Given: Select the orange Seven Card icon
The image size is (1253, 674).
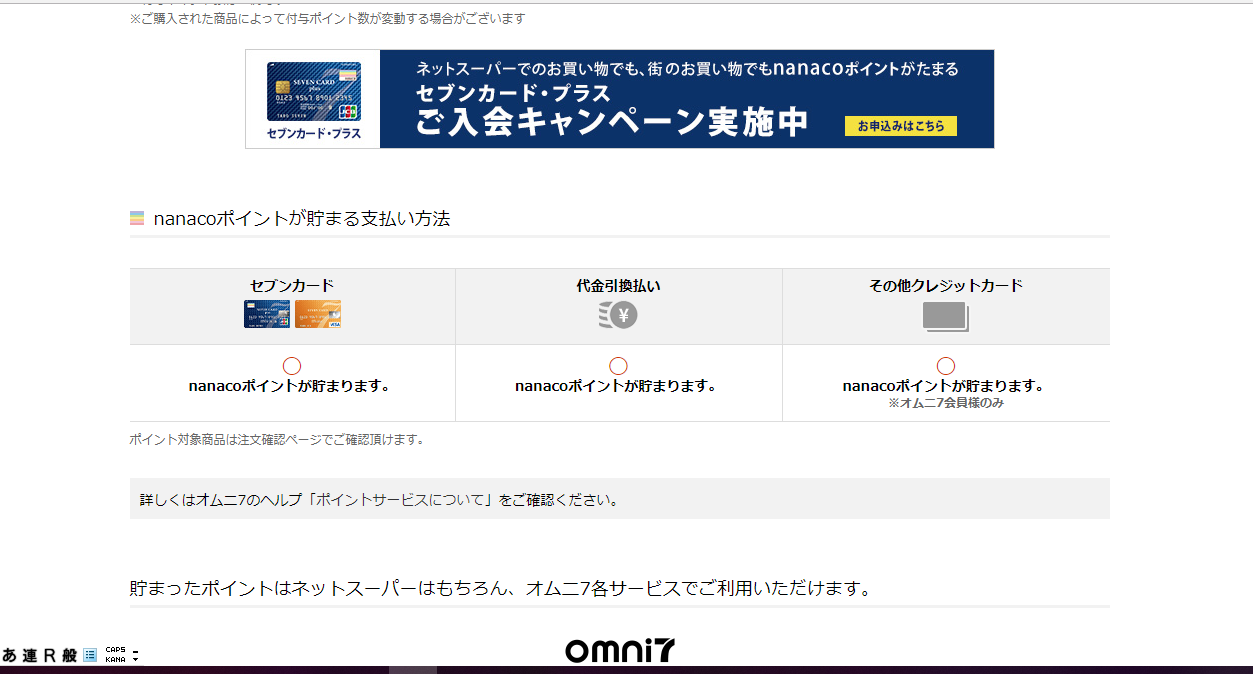Looking at the screenshot, I should coord(318,314).
